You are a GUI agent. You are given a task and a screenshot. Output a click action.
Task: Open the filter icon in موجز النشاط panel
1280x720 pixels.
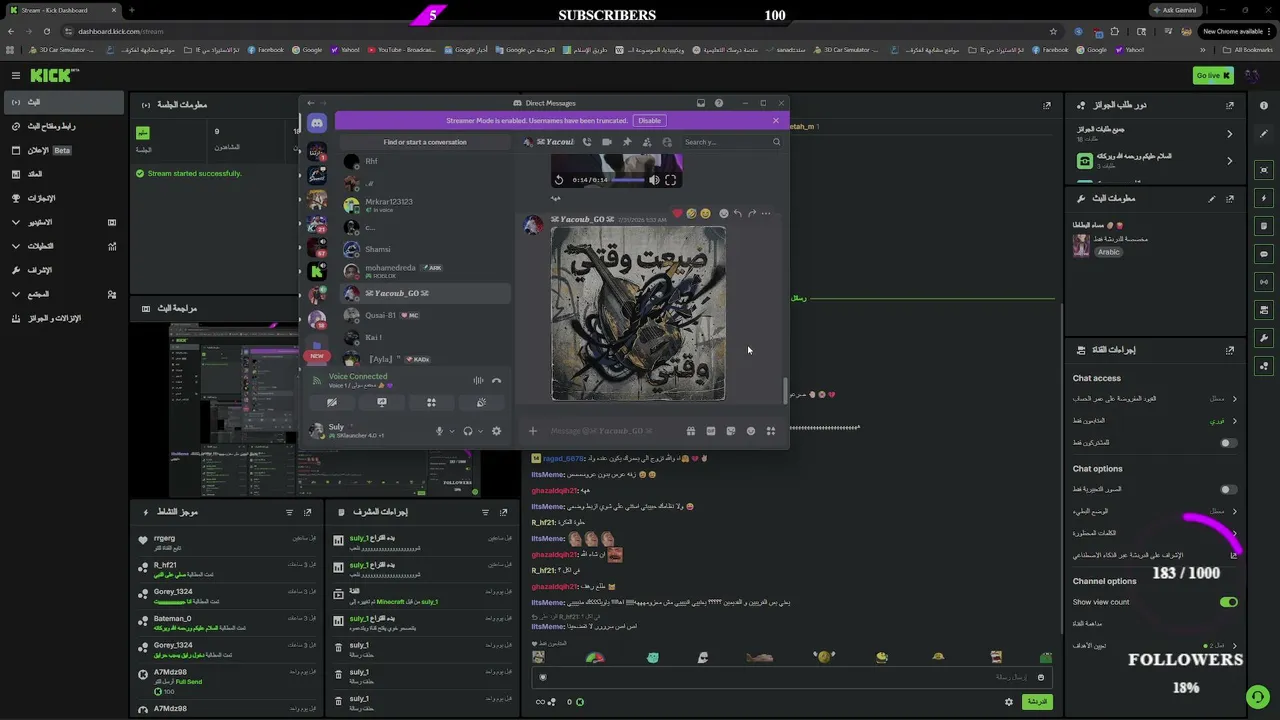click(290, 512)
